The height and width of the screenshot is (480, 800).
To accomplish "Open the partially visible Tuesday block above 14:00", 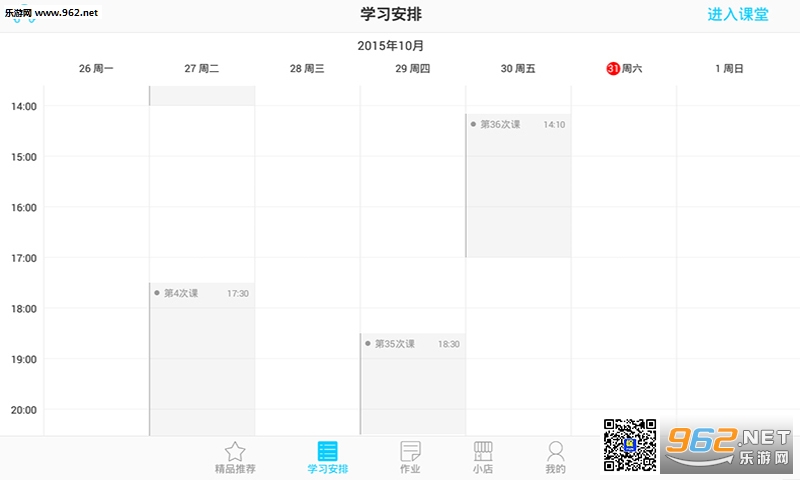I will coord(202,95).
